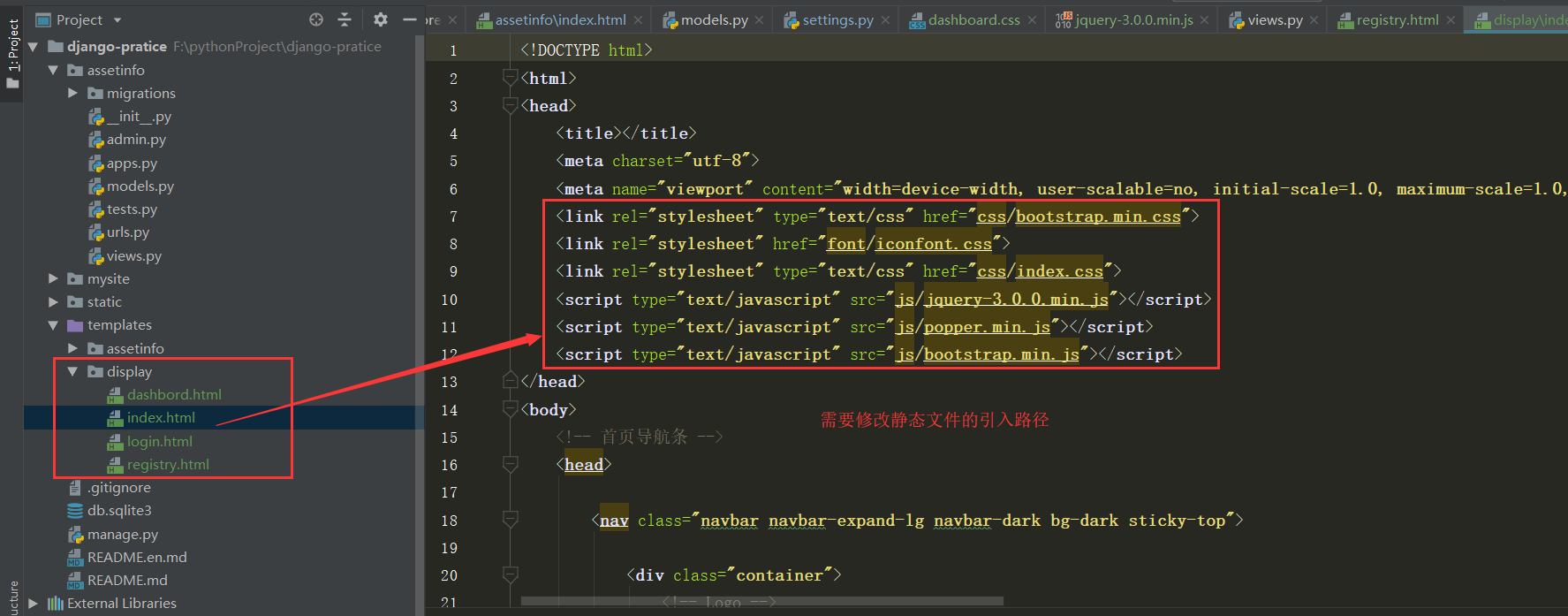
Task: Expand the static folder
Action: (53, 301)
